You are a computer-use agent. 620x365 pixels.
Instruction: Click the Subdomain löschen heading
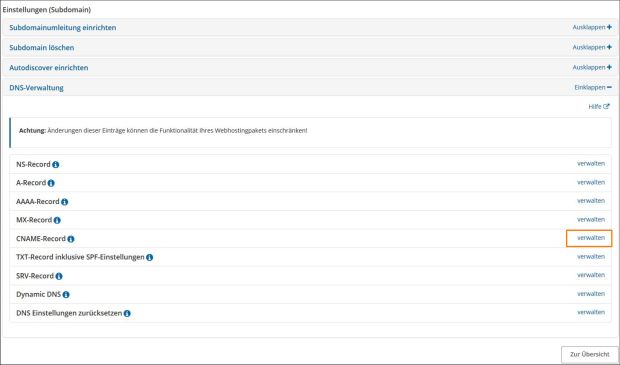click(42, 47)
